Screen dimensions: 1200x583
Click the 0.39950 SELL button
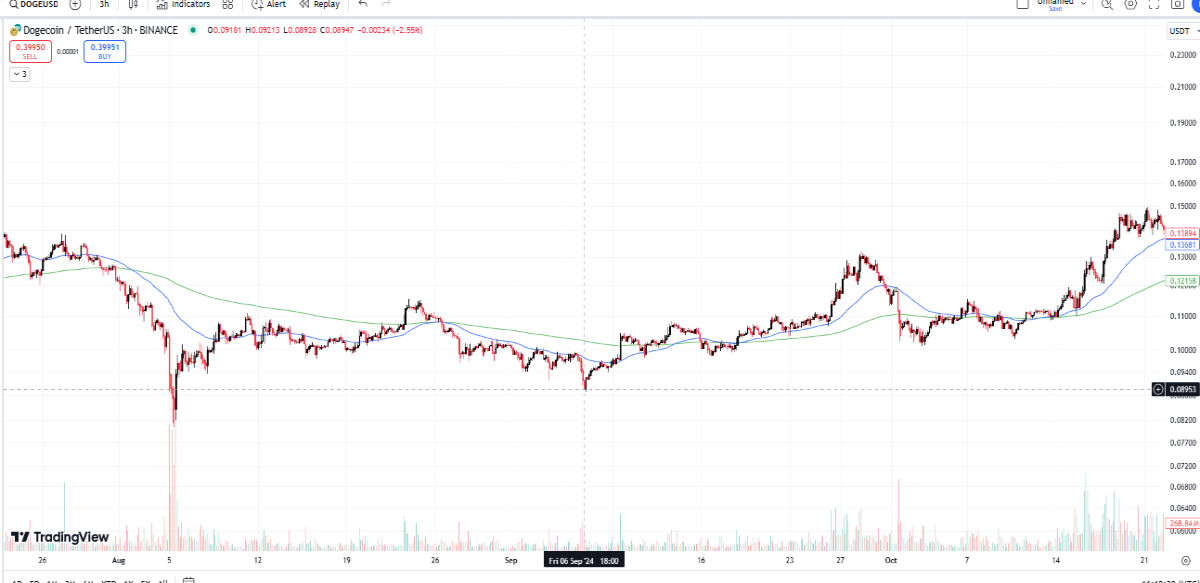pos(30,51)
